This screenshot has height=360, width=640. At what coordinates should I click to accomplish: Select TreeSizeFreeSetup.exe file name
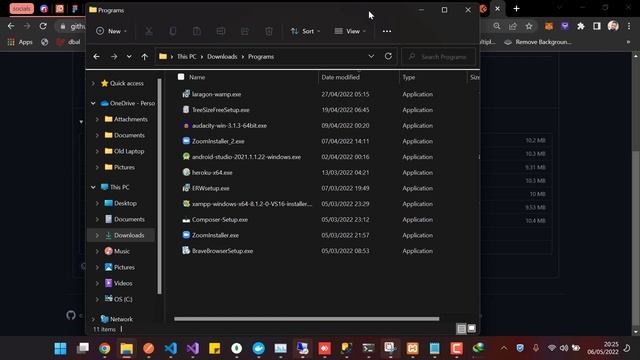[x=221, y=110]
